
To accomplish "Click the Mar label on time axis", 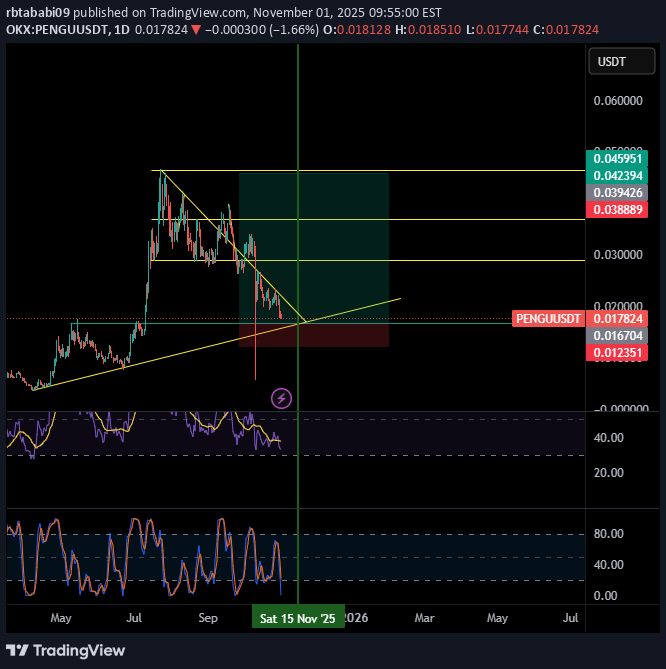I will tap(426, 618).
